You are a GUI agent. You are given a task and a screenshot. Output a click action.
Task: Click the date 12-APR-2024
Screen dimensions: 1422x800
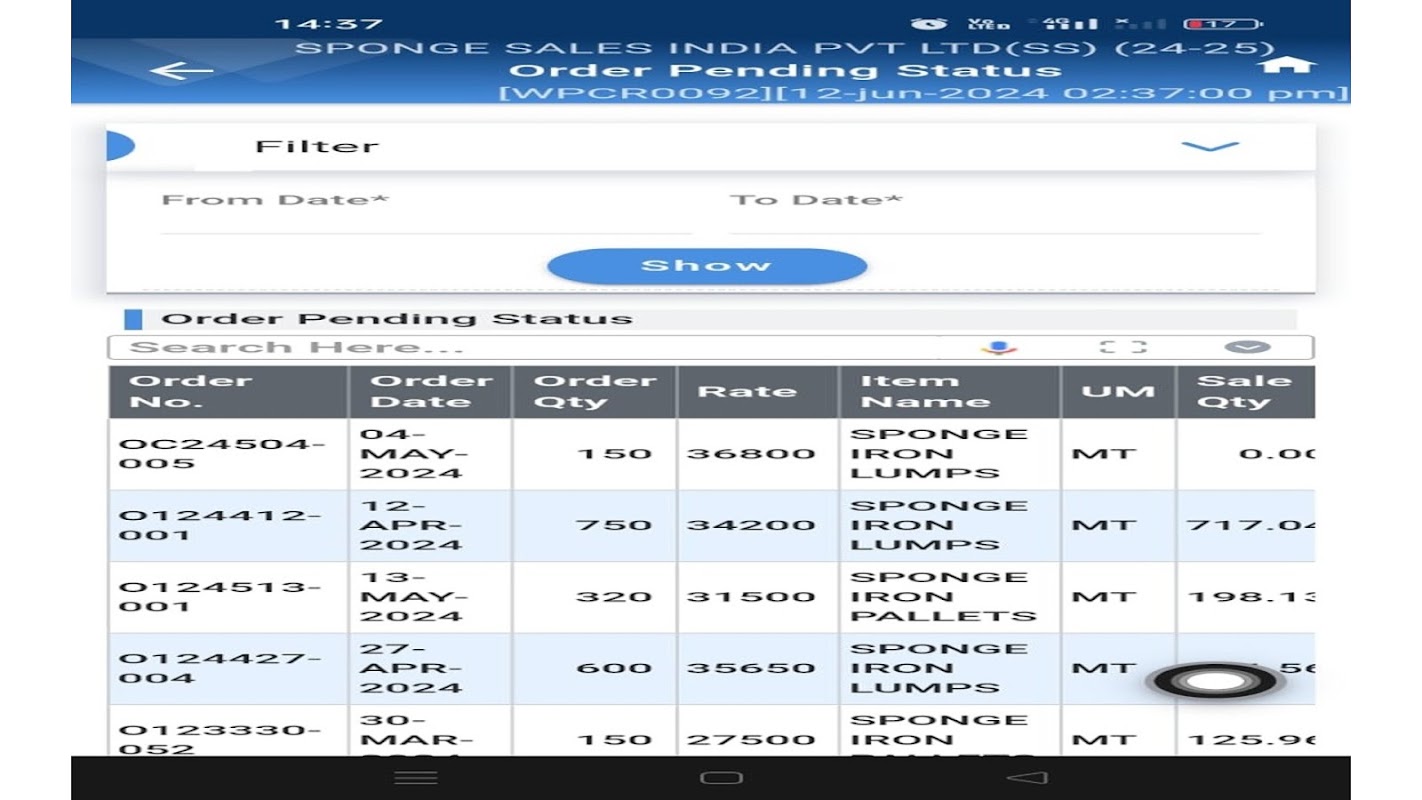tap(412, 525)
